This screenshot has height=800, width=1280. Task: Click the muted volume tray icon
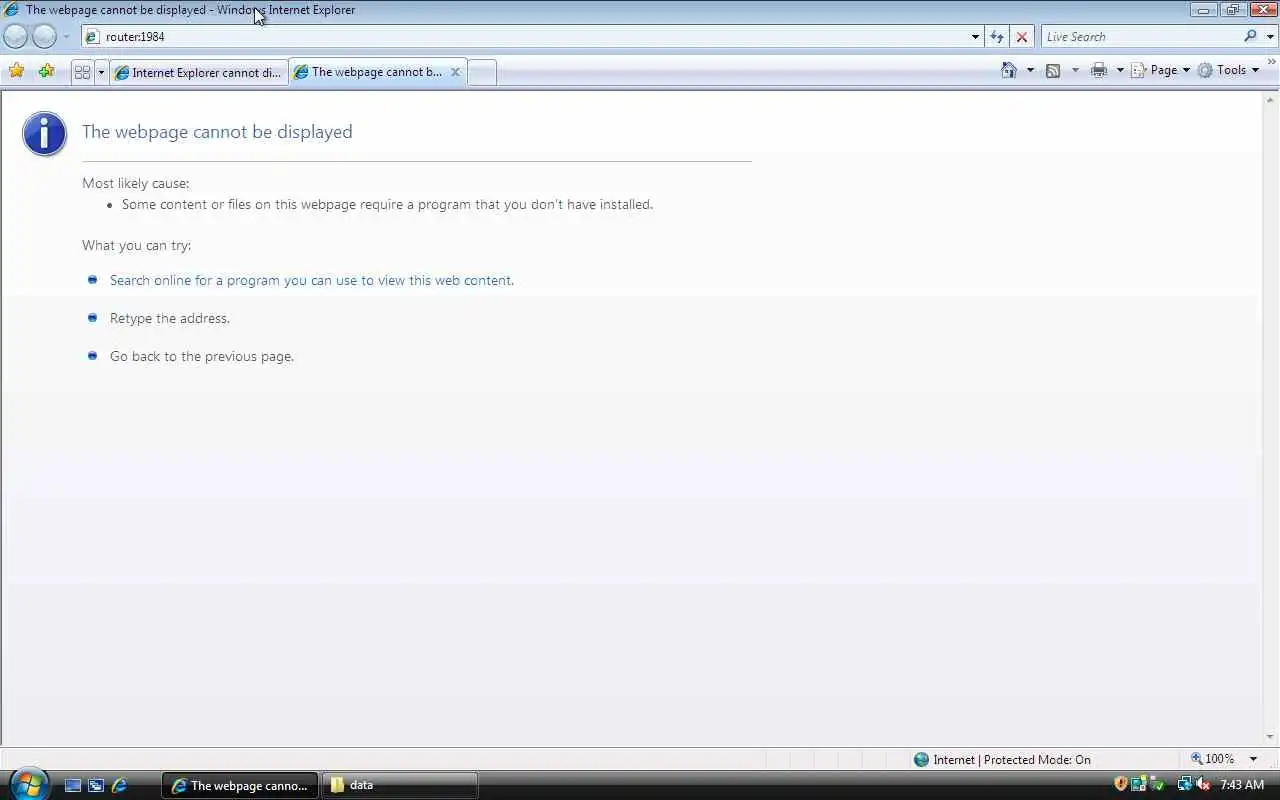pyautogui.click(x=1203, y=785)
